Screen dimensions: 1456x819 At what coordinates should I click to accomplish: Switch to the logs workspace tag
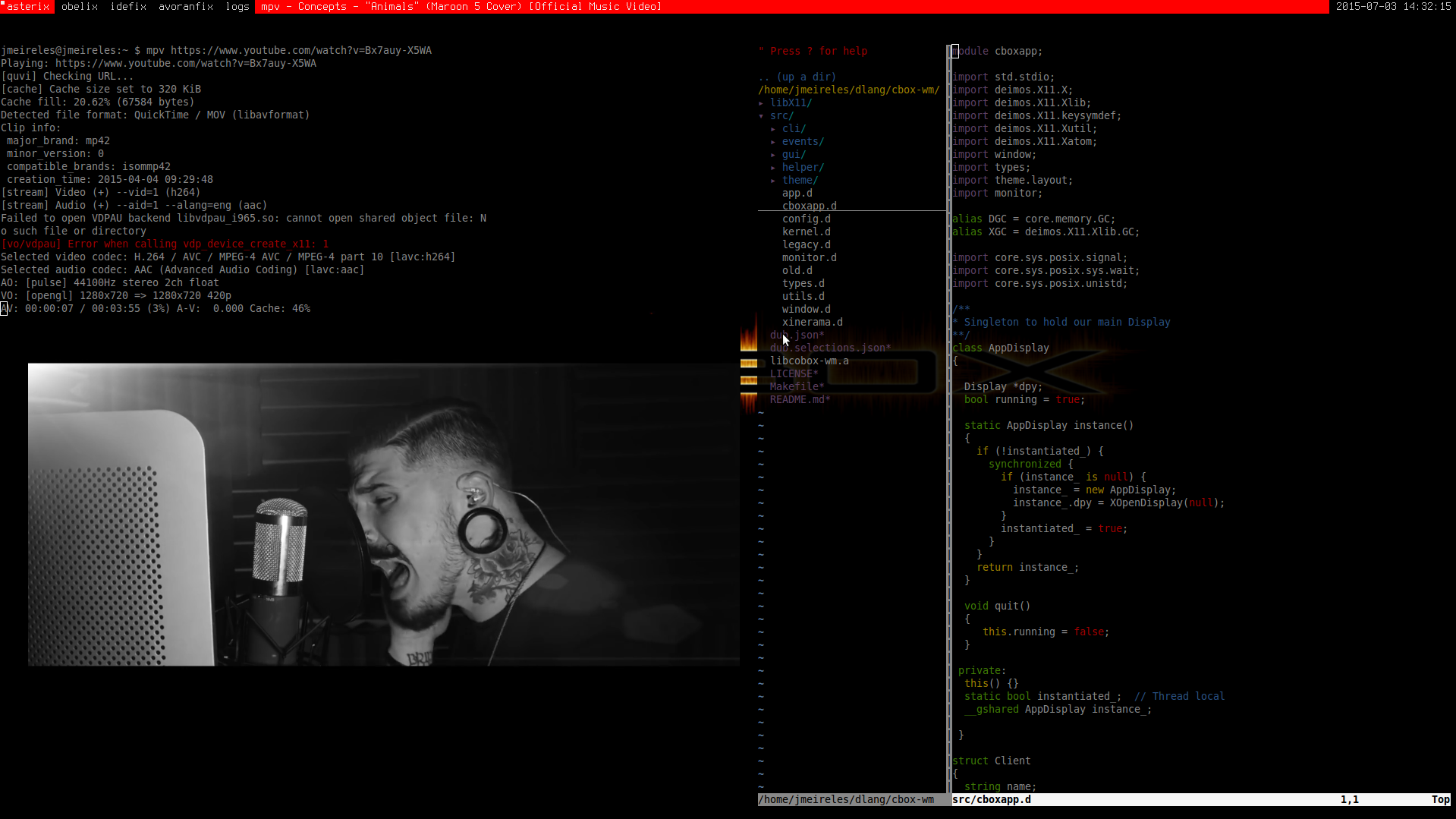click(x=237, y=6)
